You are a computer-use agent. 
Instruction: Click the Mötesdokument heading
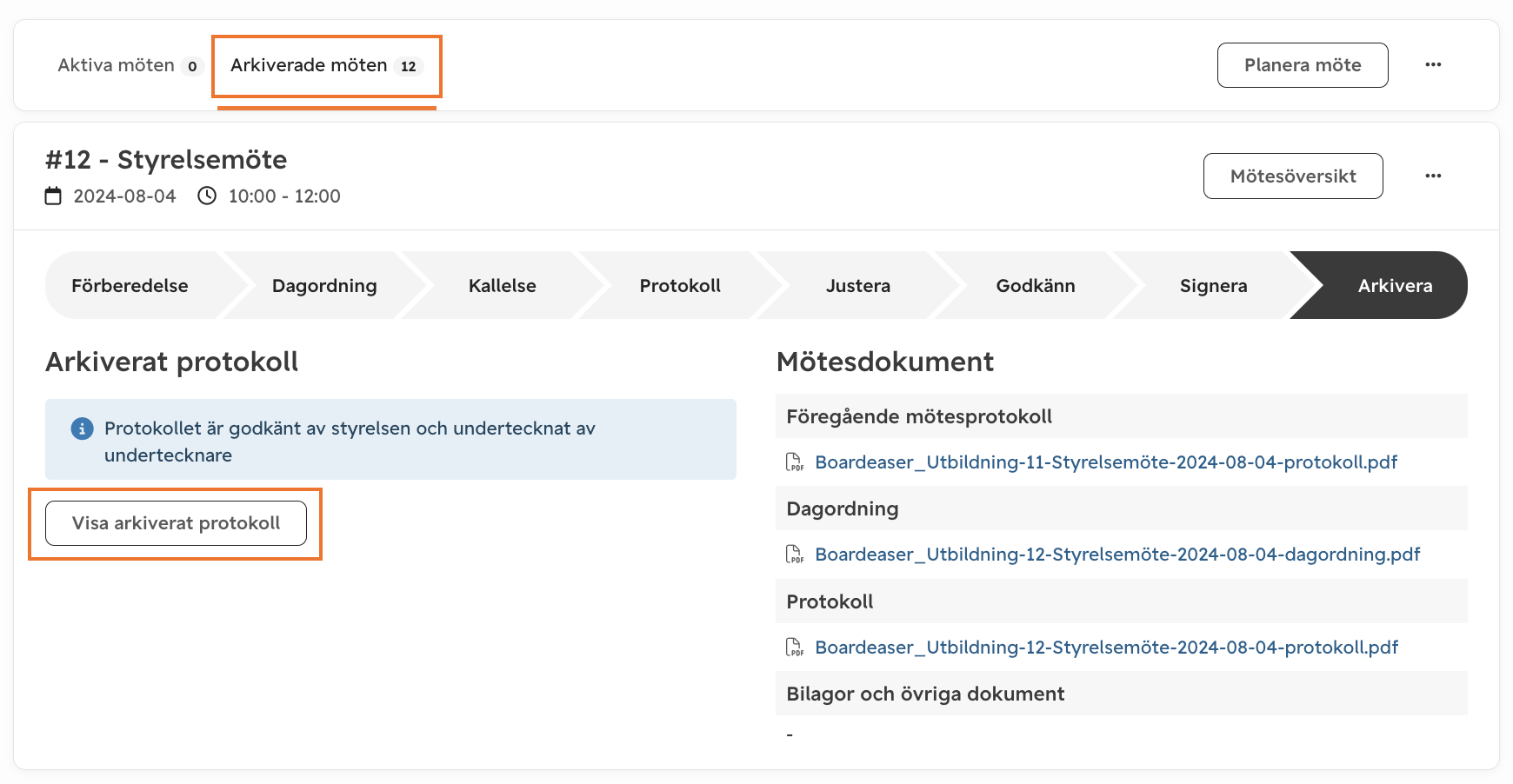click(885, 362)
